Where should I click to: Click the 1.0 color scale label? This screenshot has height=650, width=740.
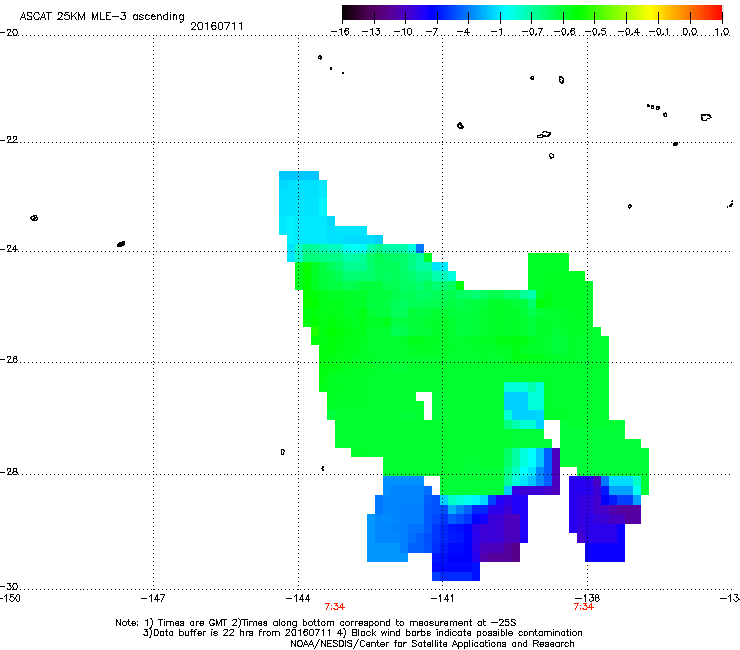tap(722, 32)
